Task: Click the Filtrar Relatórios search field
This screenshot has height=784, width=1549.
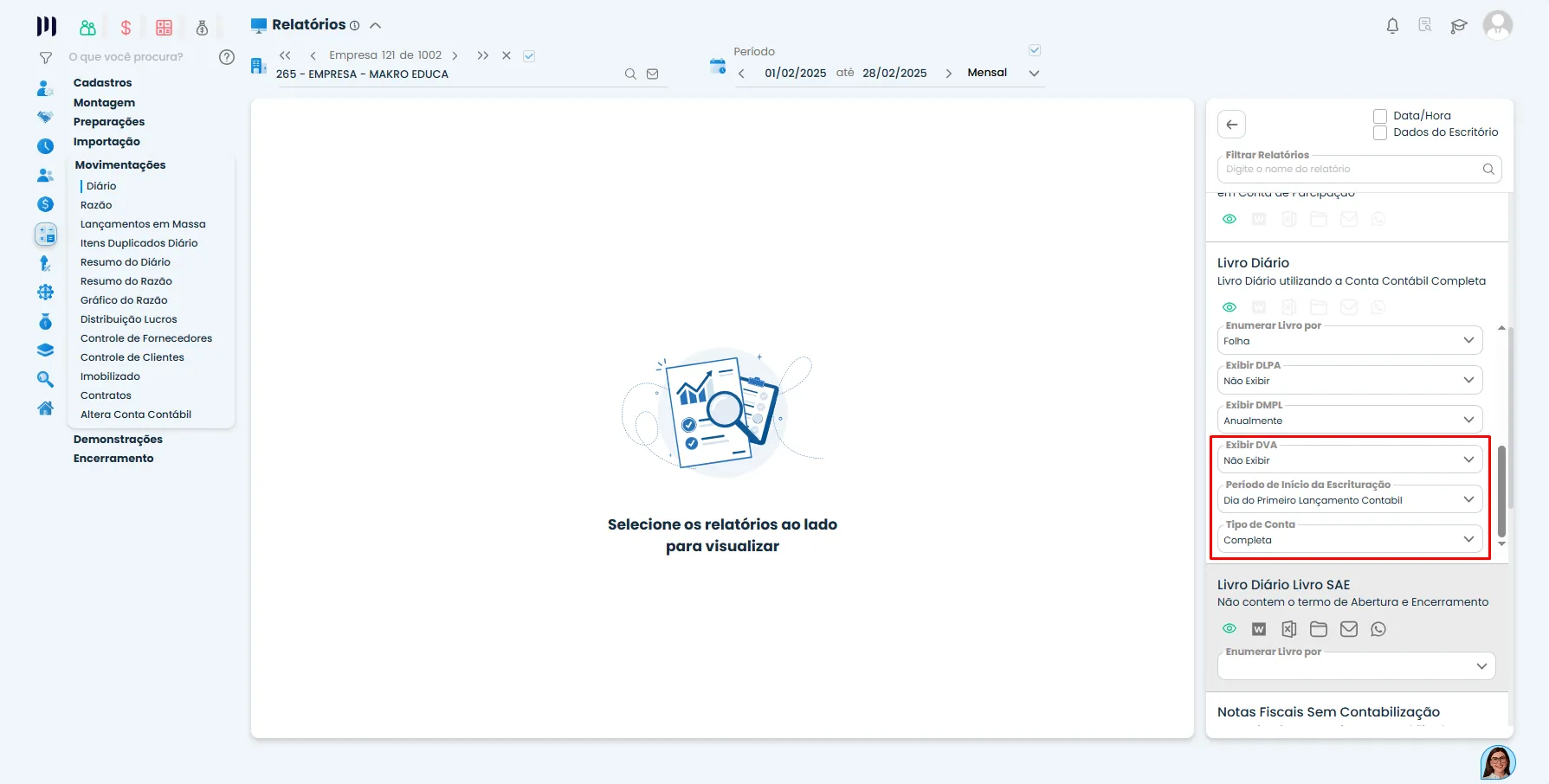Action: pyautogui.click(x=1359, y=169)
